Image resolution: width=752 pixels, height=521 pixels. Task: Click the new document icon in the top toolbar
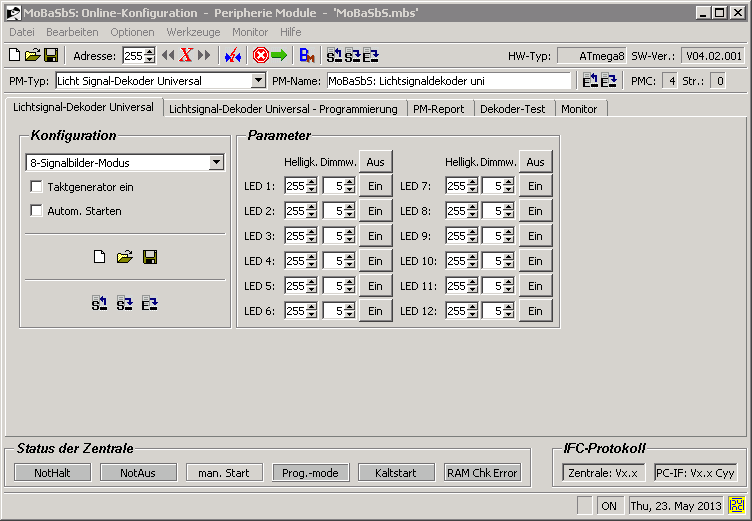point(14,56)
